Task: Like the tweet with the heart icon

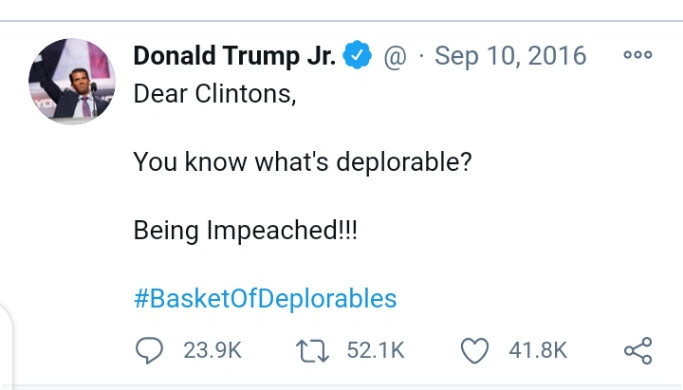Action: click(x=475, y=351)
